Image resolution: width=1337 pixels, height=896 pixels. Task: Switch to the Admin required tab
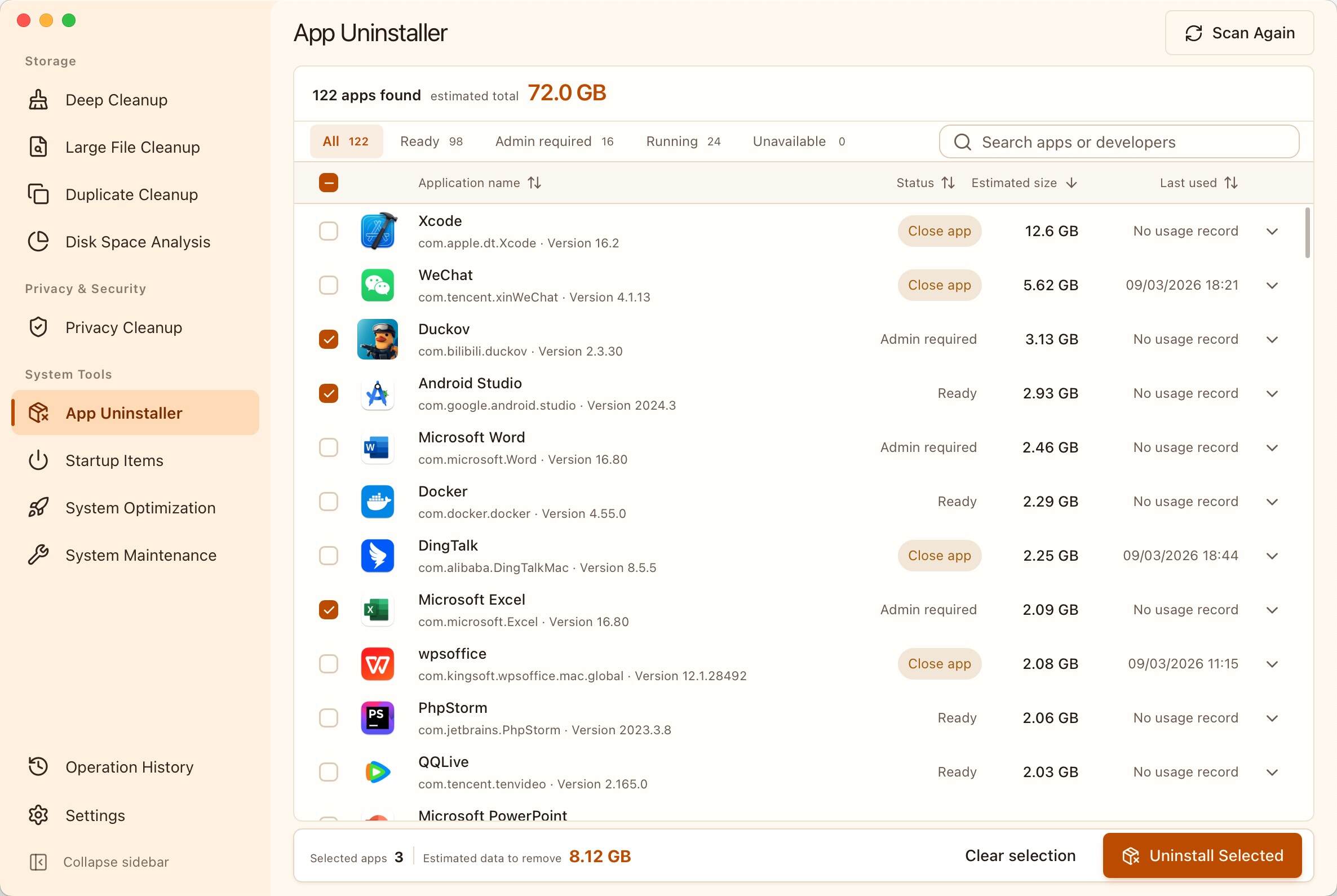click(x=555, y=141)
